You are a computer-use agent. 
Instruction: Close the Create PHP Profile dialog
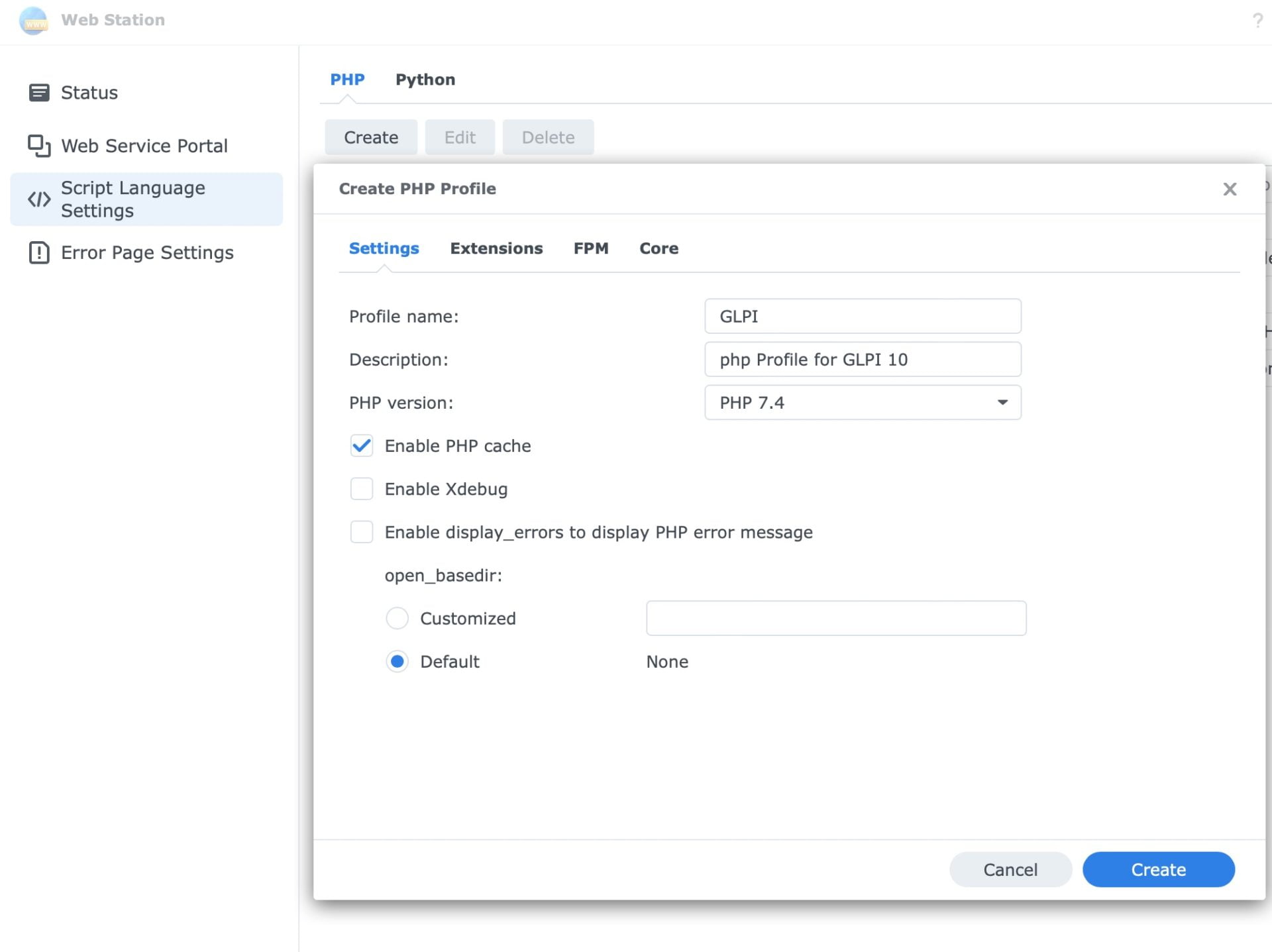pyautogui.click(x=1230, y=189)
